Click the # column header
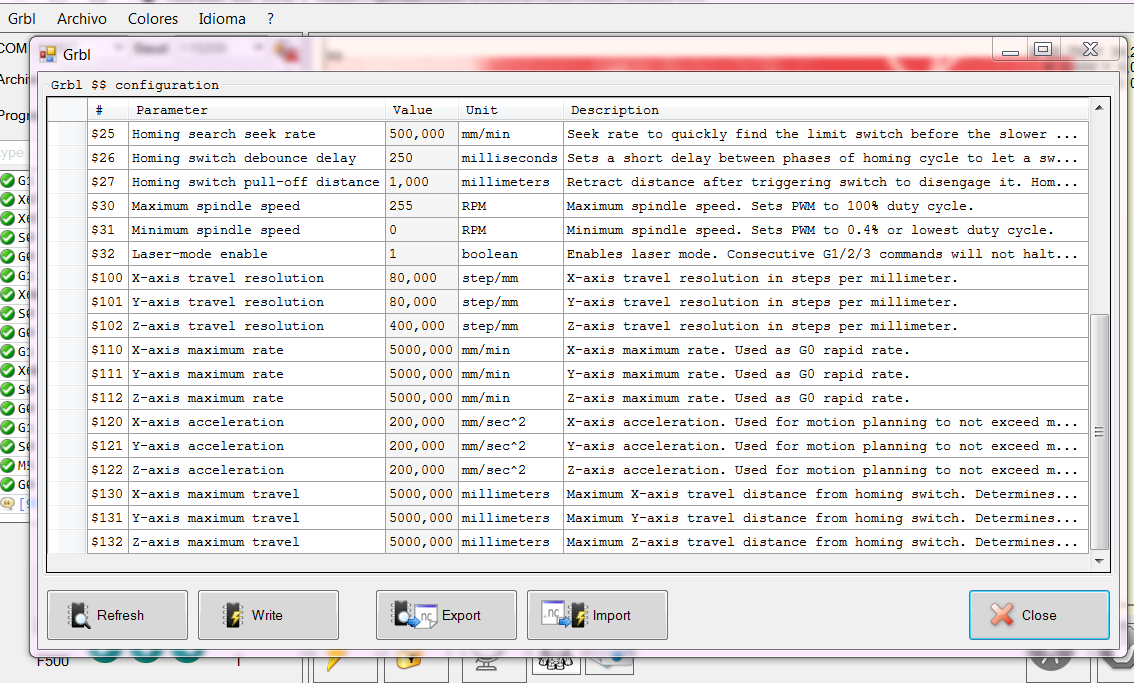Viewport: 1134px width, 683px height. [108, 110]
